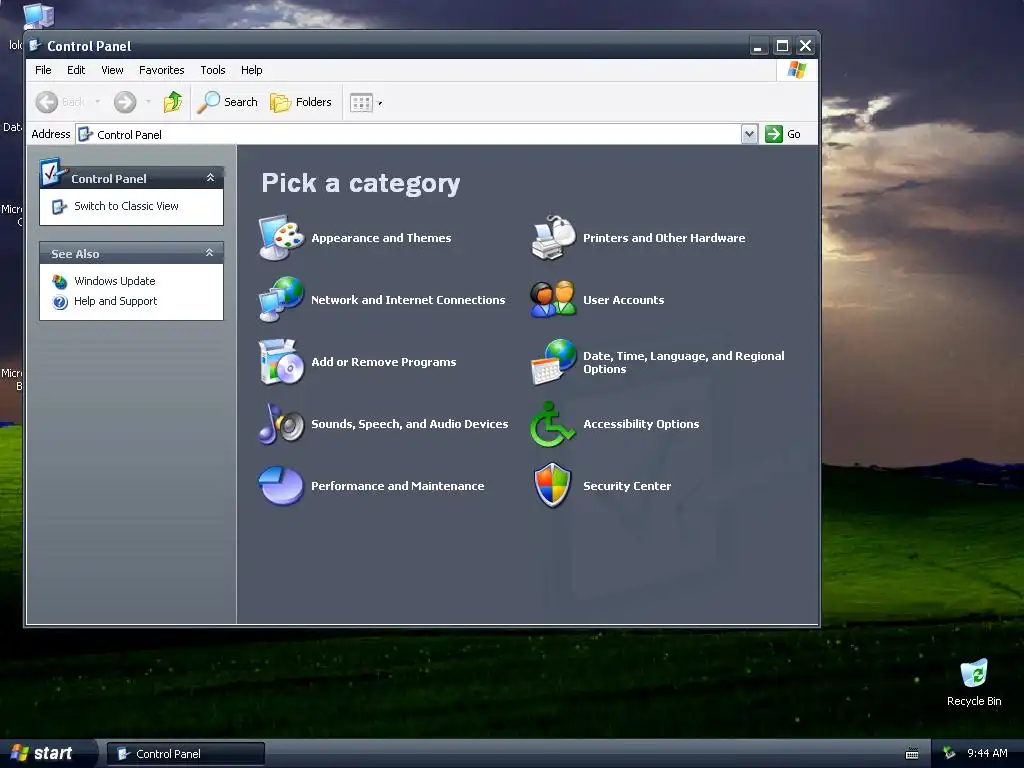Click the Forward arrow toolbar button

coord(125,102)
